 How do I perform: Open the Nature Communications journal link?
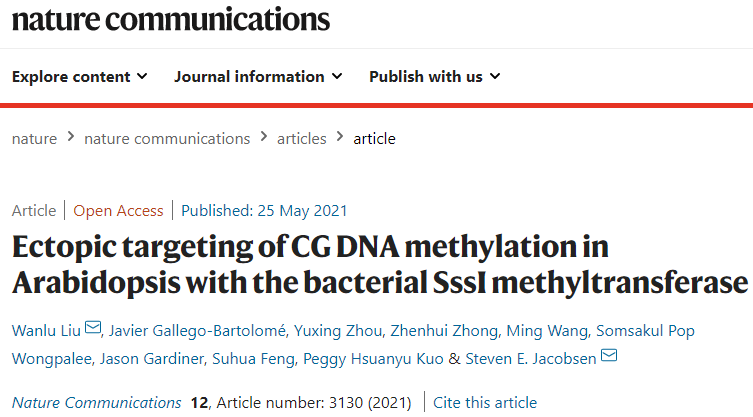click(x=97, y=403)
